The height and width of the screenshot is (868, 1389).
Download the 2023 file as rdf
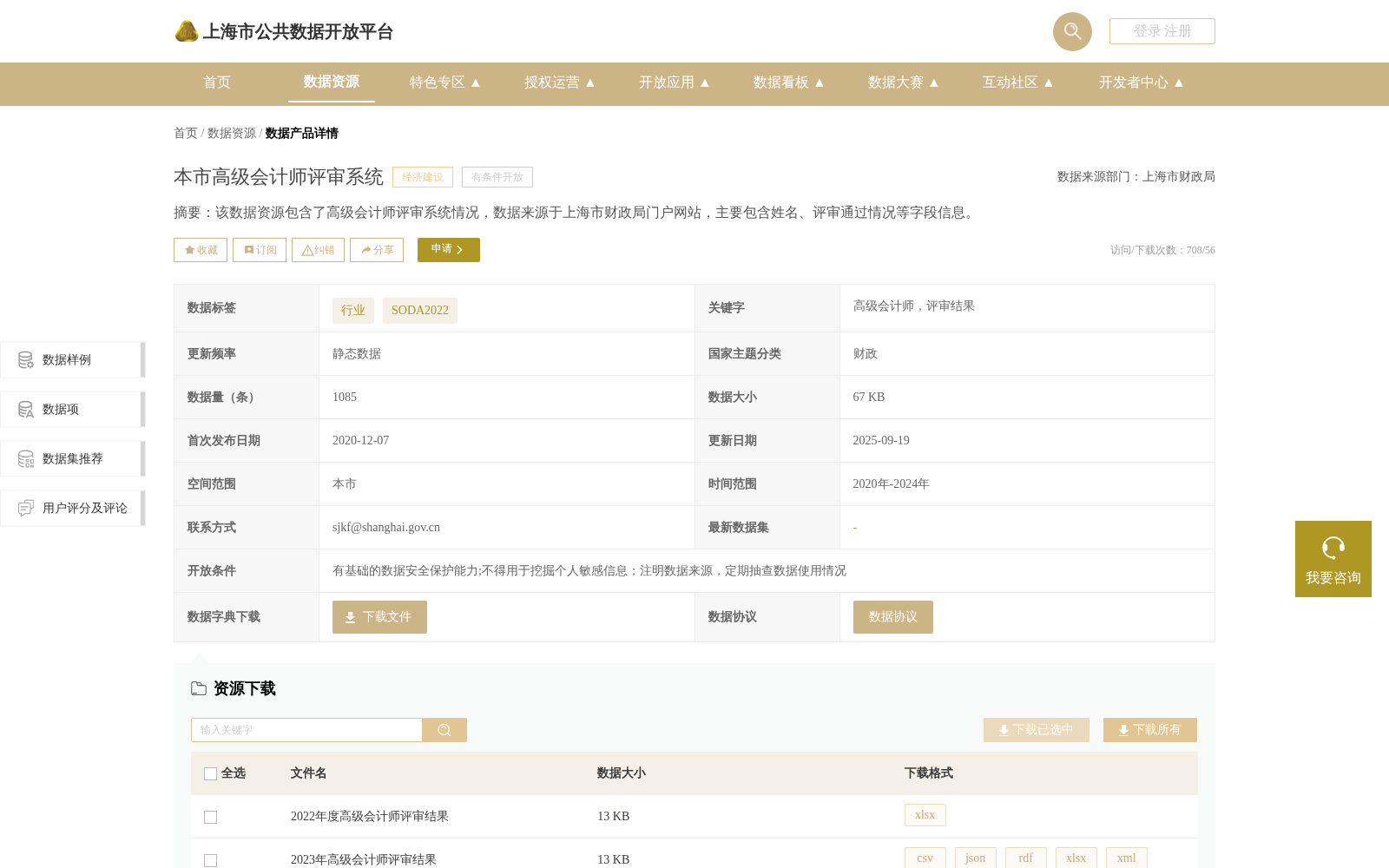(1026, 858)
